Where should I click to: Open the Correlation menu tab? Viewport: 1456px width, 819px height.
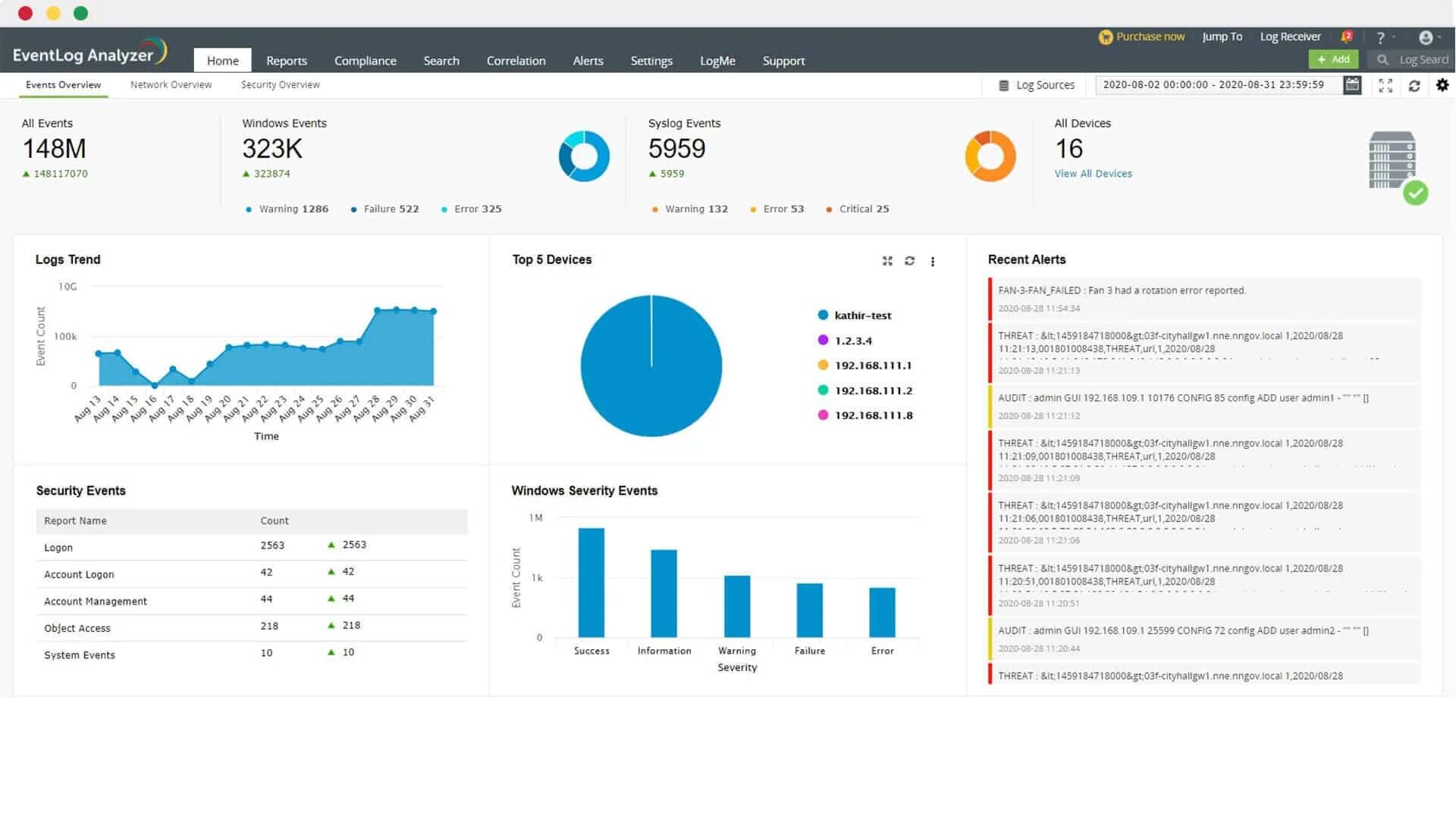click(516, 61)
